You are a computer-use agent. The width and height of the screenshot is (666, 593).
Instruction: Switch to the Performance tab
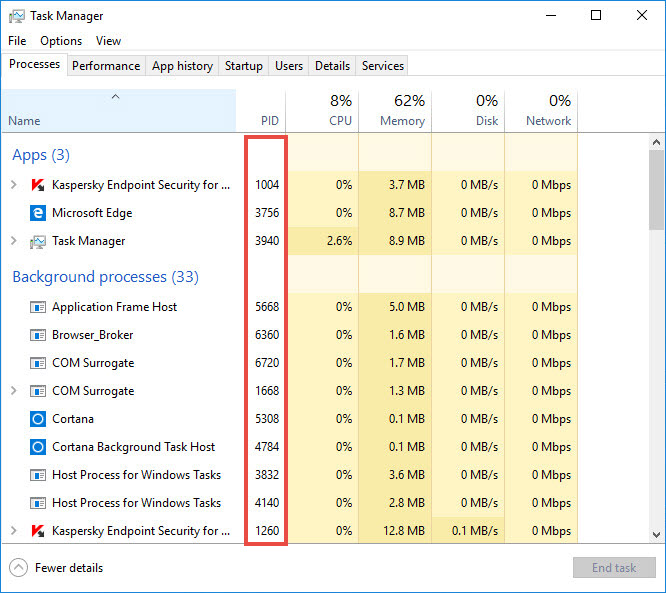pyautogui.click(x=106, y=66)
